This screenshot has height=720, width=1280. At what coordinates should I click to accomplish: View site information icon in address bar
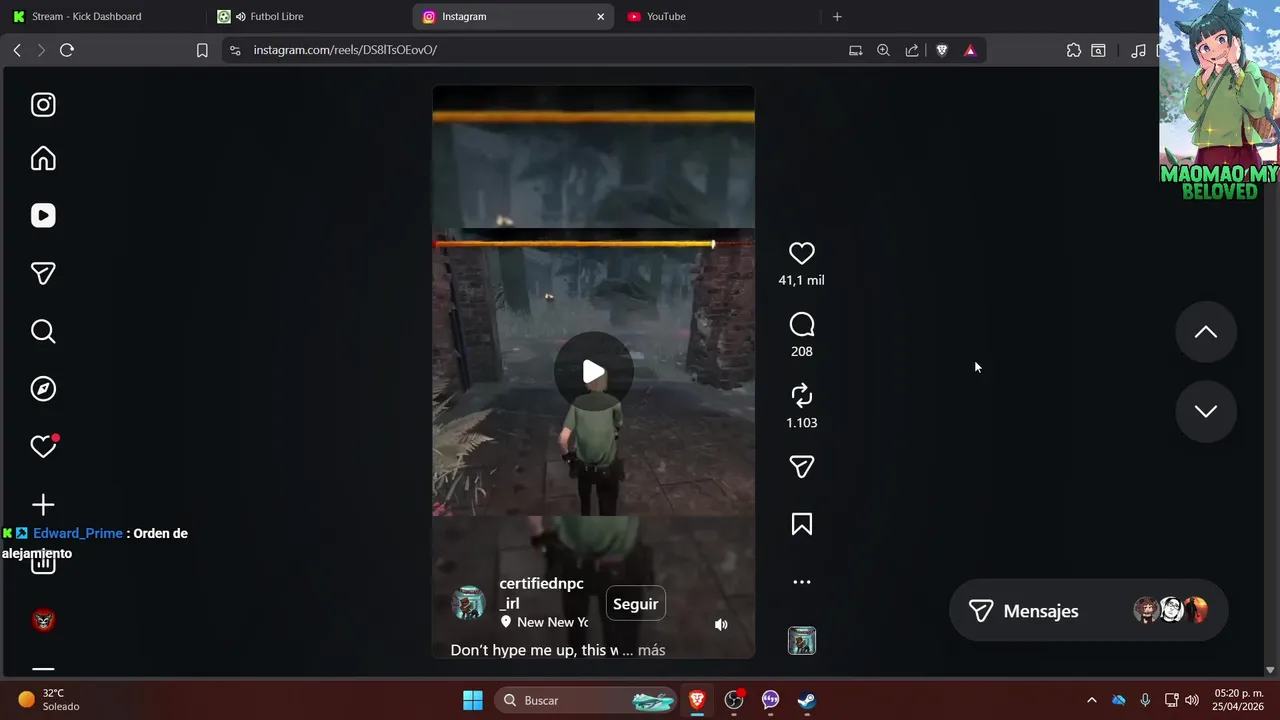(x=235, y=50)
